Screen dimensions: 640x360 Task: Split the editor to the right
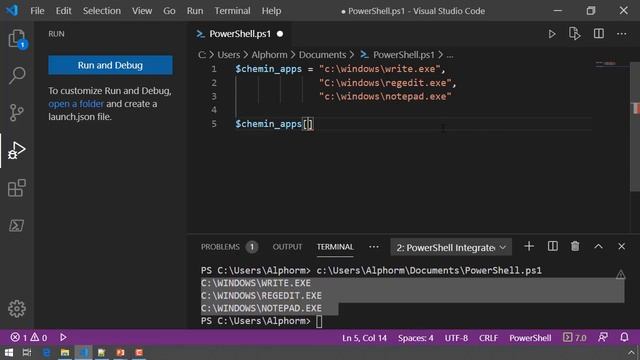599,33
